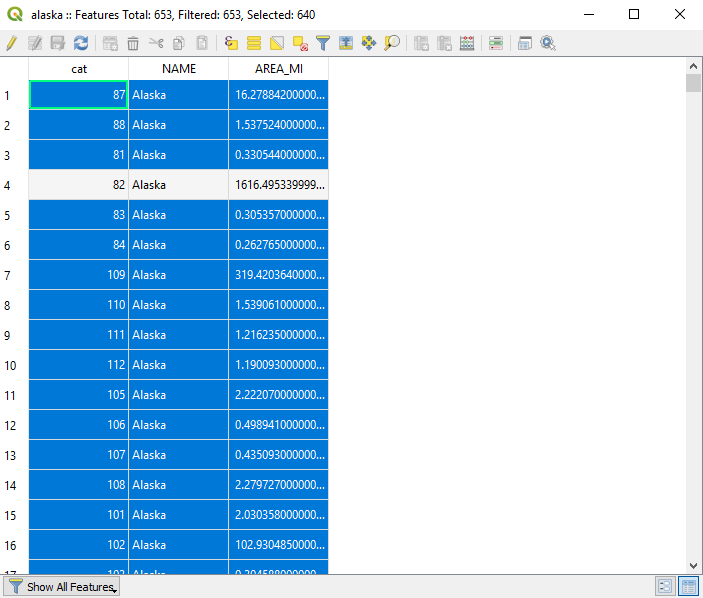Click the cat cell with value 105

[x=78, y=395]
